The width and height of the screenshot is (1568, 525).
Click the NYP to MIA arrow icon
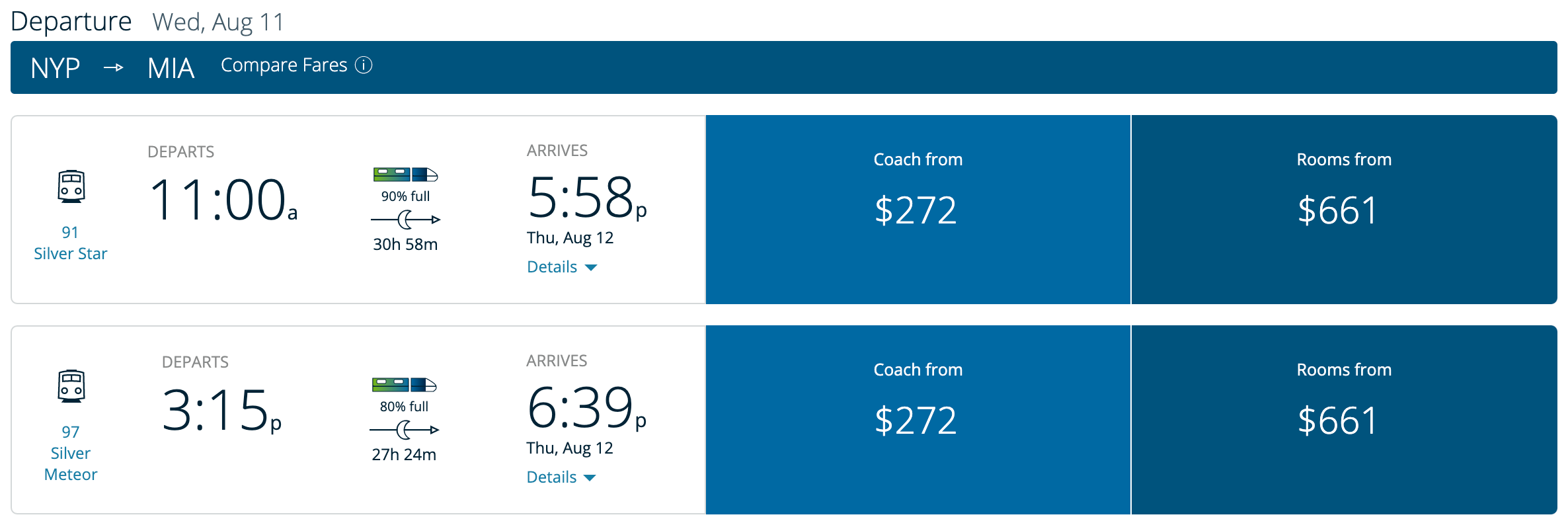[114, 67]
